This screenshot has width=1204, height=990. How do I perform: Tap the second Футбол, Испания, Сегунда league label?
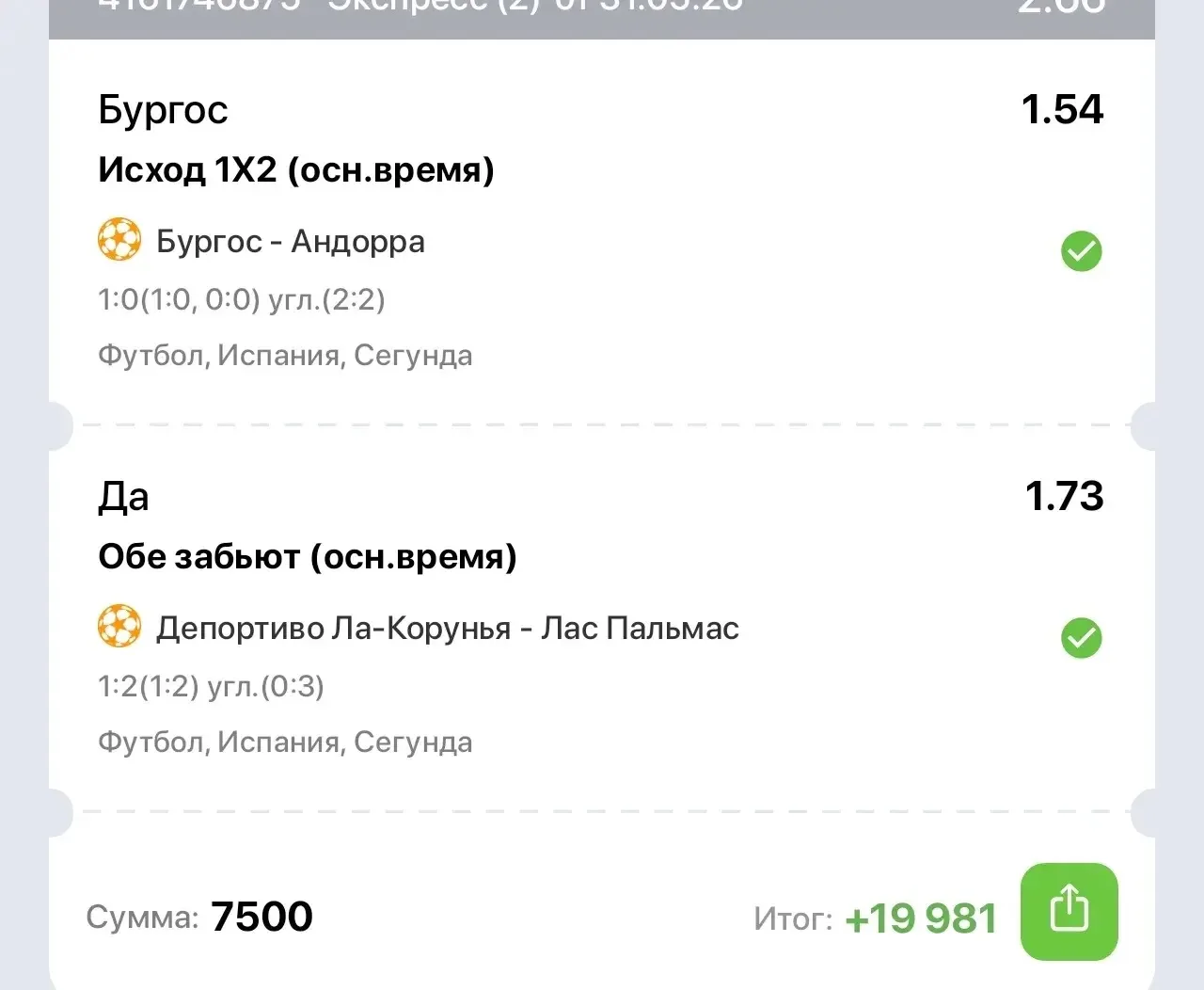coord(285,742)
